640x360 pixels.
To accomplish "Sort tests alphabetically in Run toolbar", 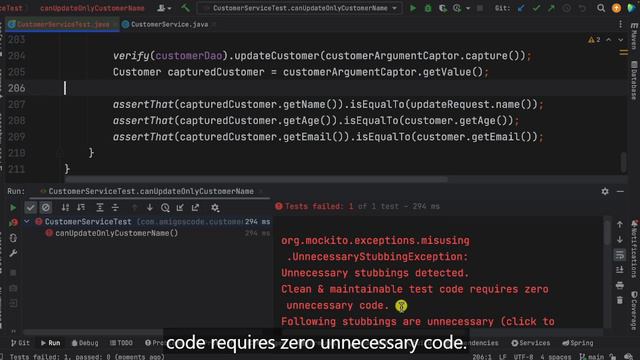I will click(65, 208).
